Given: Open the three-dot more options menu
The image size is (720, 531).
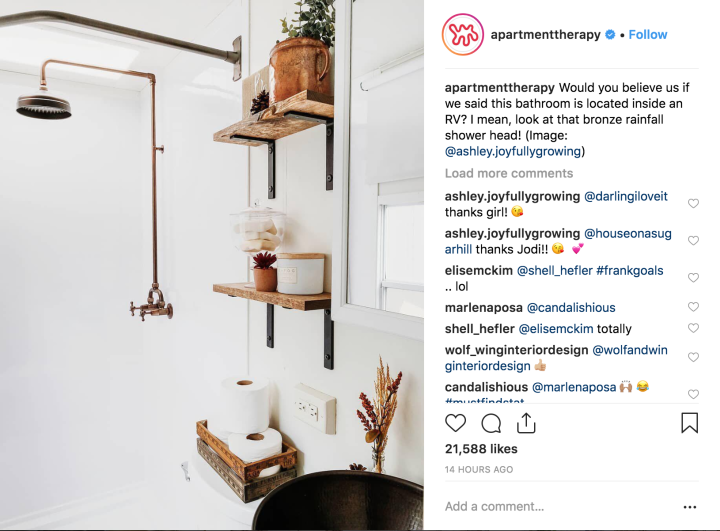Looking at the screenshot, I should pos(690,507).
